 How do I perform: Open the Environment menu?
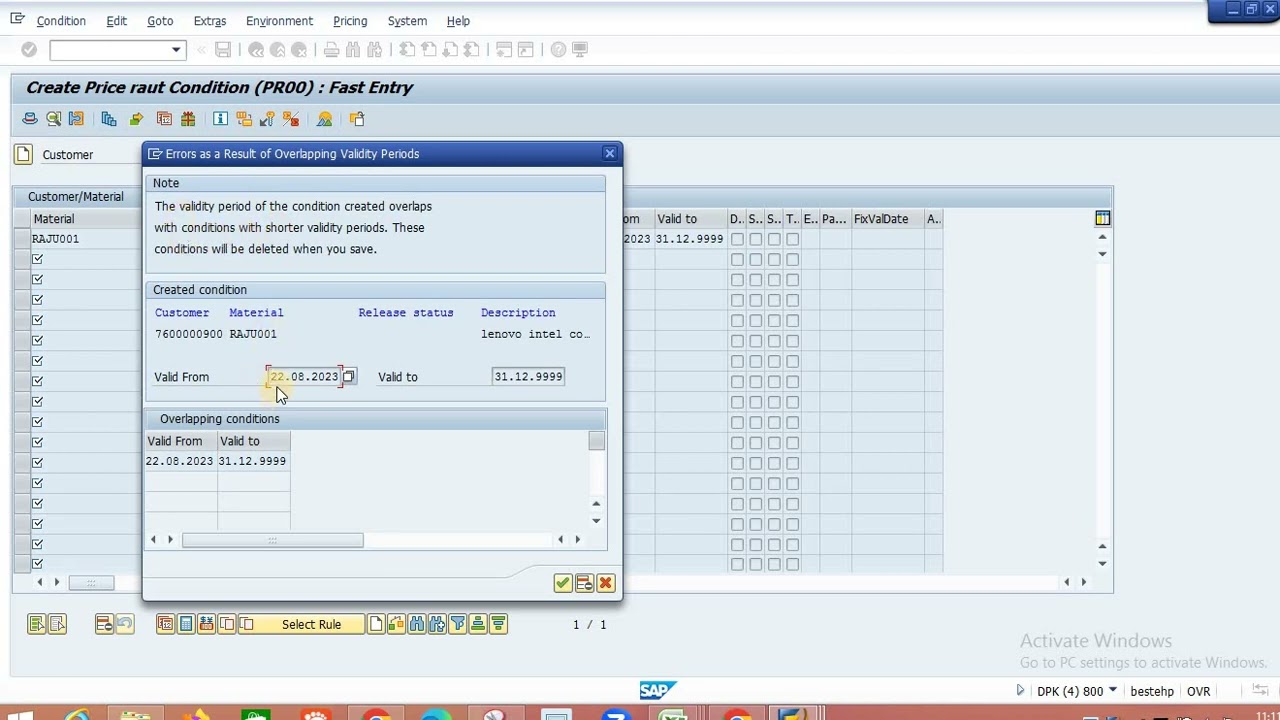click(279, 21)
